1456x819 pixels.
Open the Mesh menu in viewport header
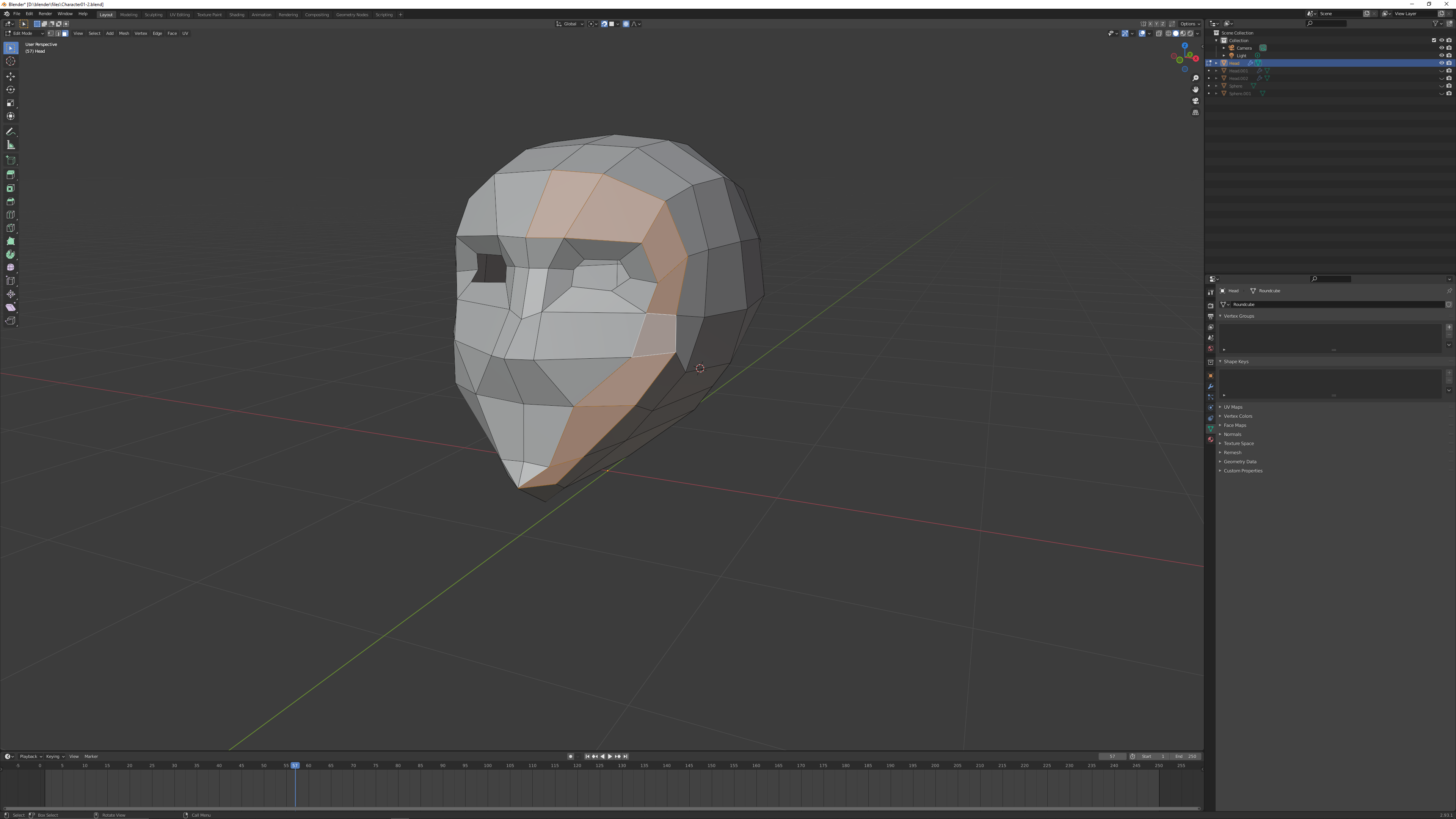124,33
